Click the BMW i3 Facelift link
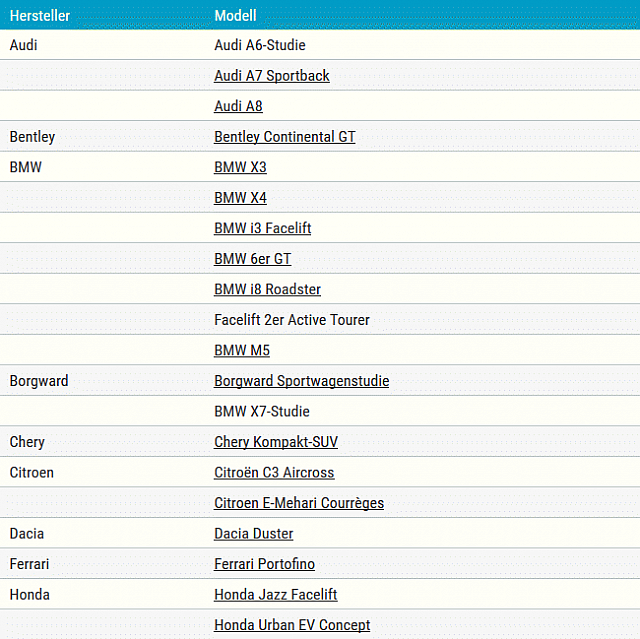 [x=262, y=228]
